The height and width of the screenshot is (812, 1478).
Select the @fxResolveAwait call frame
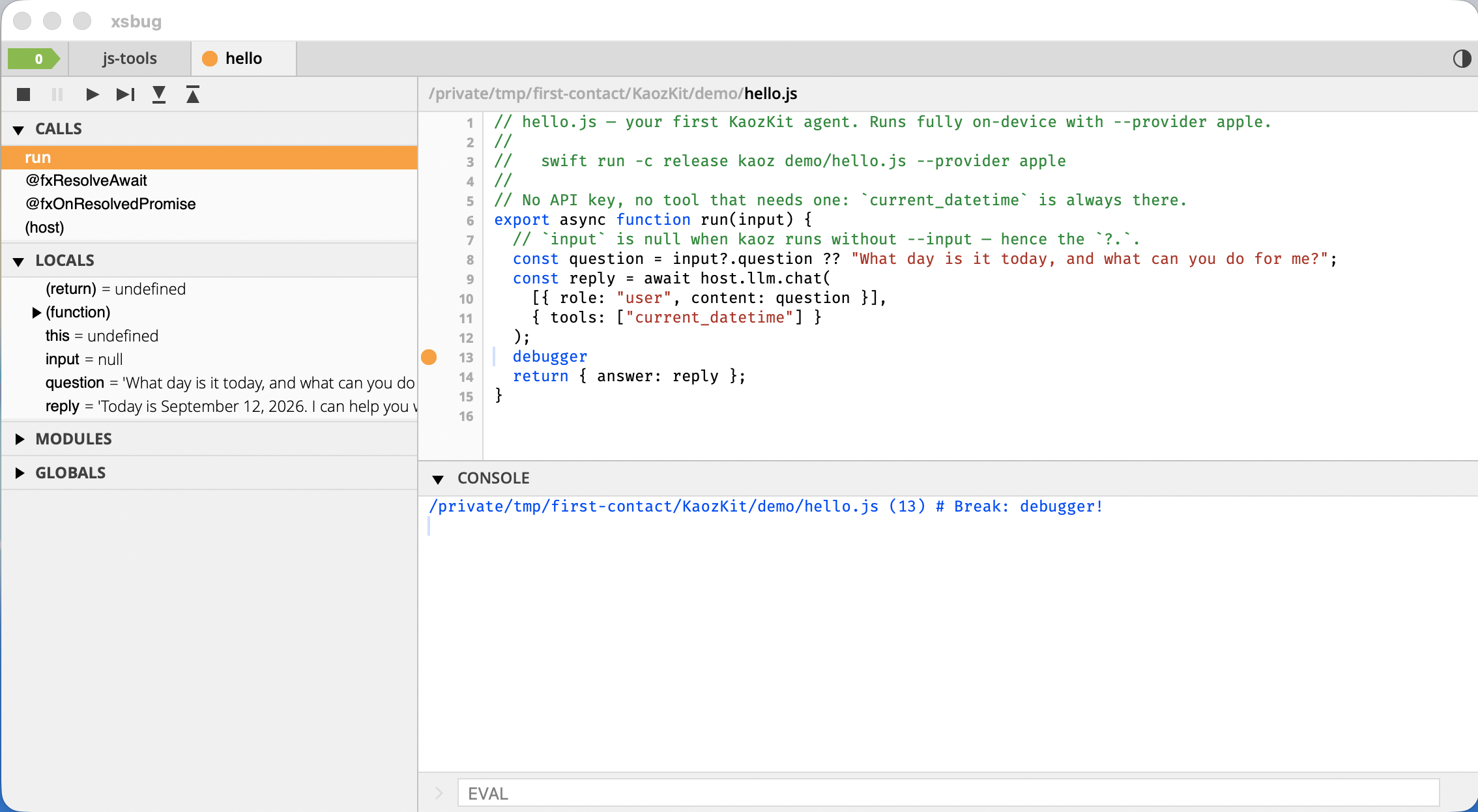(x=209, y=181)
